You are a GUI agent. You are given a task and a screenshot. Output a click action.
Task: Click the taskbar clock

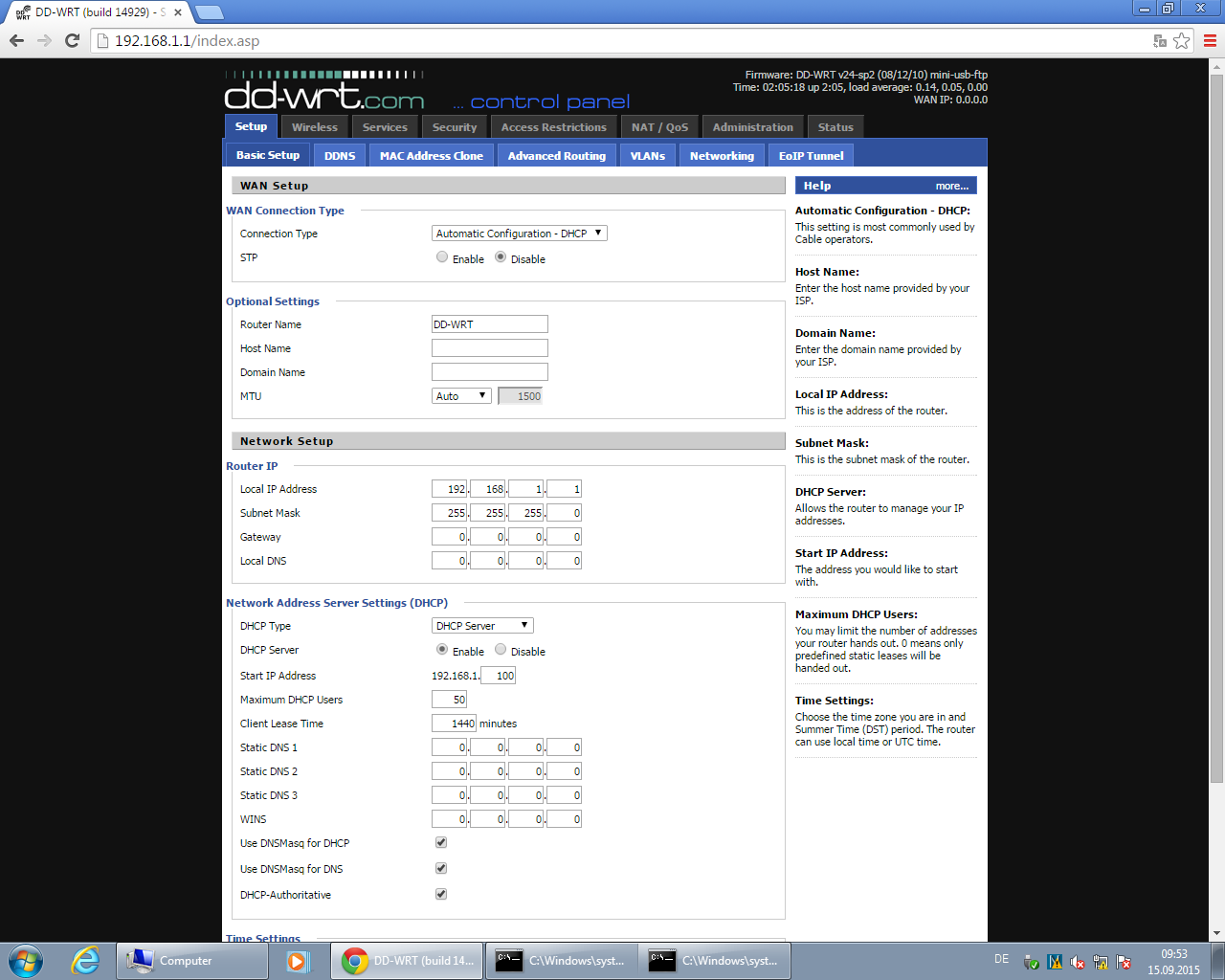click(x=1173, y=962)
